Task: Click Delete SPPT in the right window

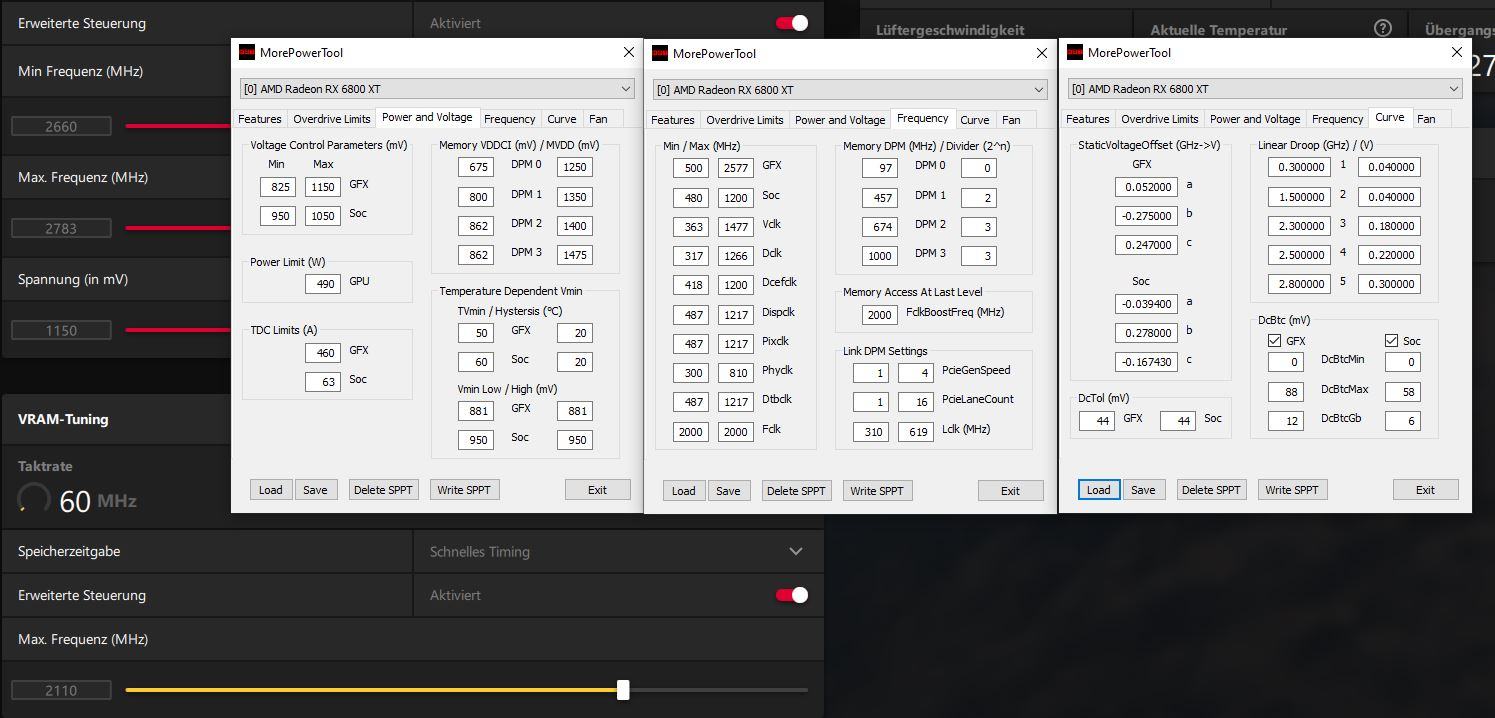Action: (1211, 490)
